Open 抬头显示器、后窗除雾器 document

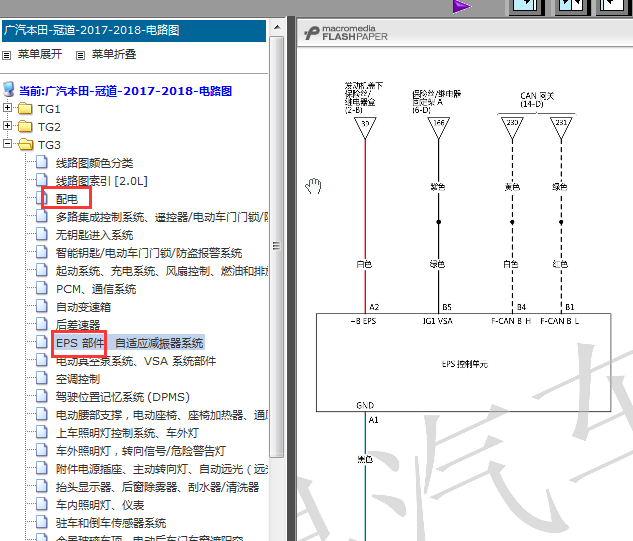click(x=157, y=486)
